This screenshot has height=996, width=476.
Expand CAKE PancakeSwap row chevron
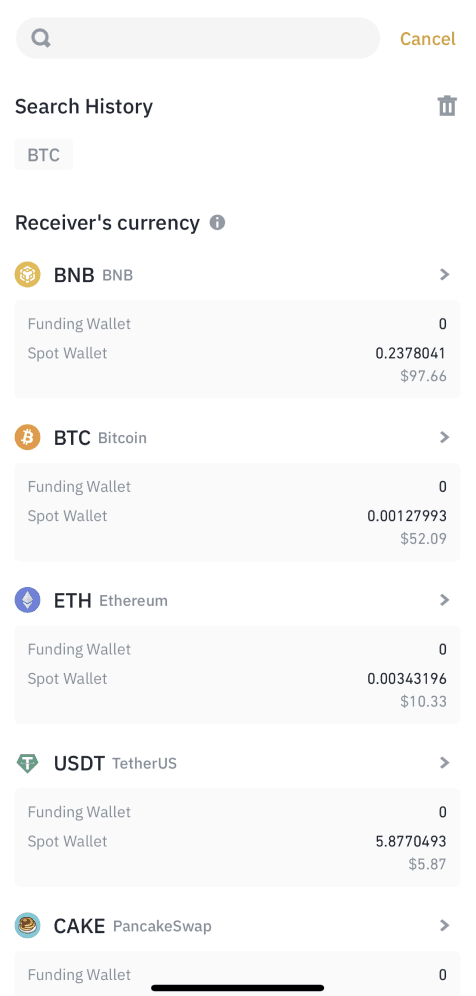pos(445,925)
